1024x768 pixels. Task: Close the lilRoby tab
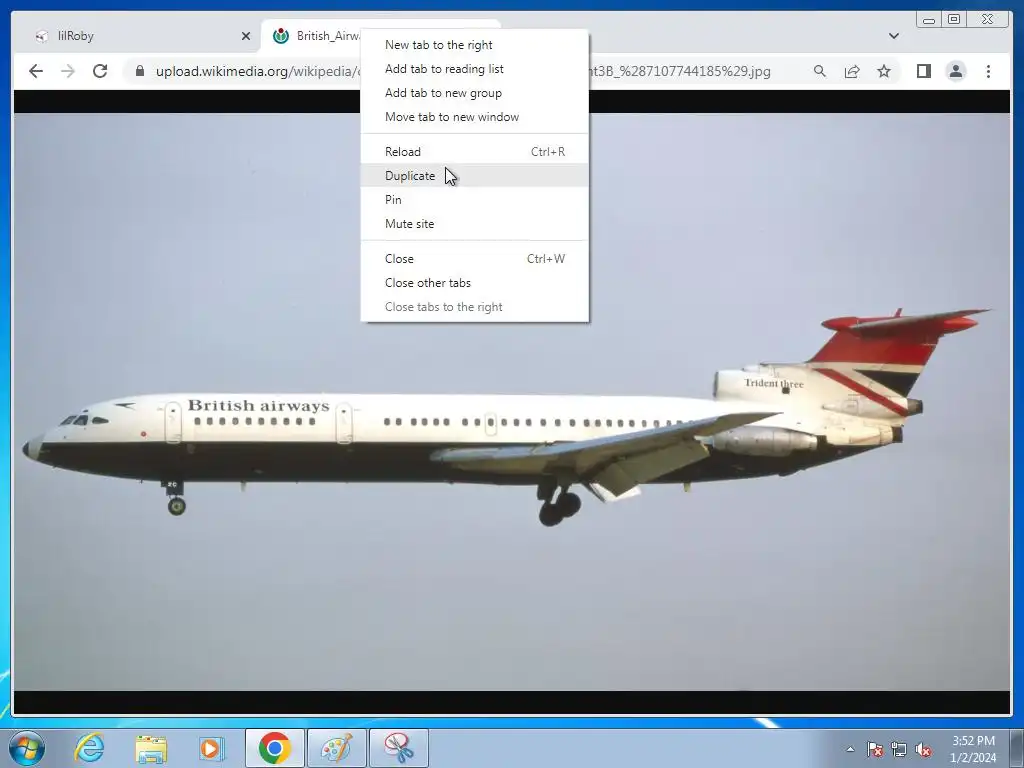[246, 36]
